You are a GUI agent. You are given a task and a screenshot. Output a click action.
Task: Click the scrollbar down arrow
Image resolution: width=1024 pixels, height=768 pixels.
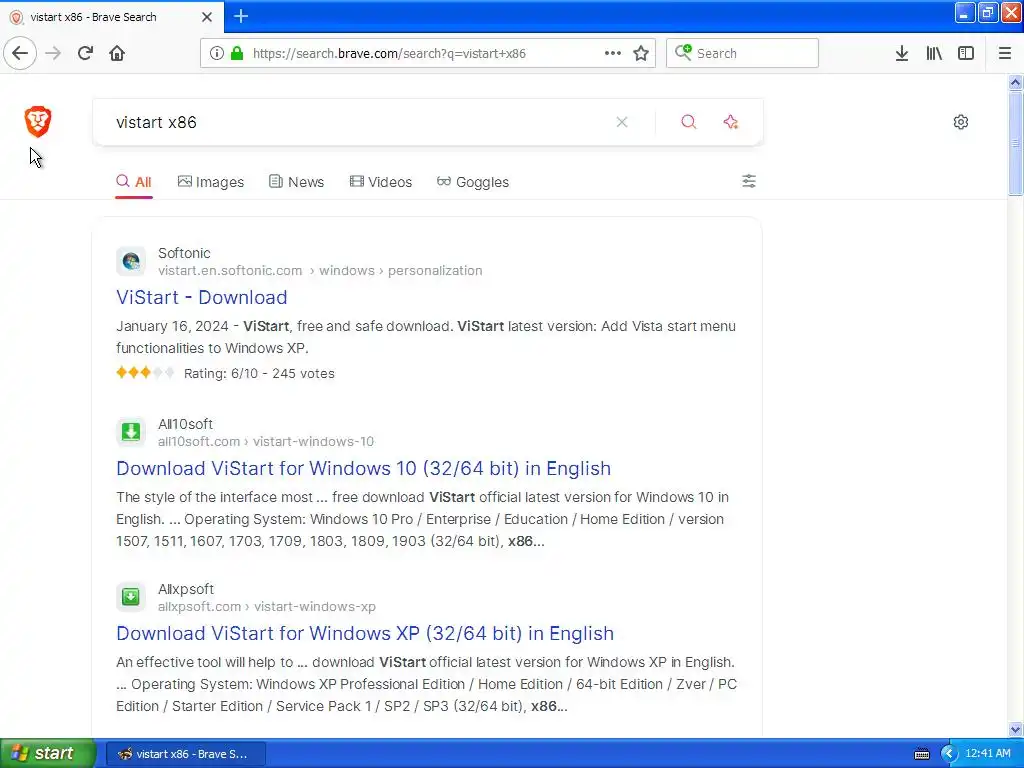click(x=1015, y=729)
